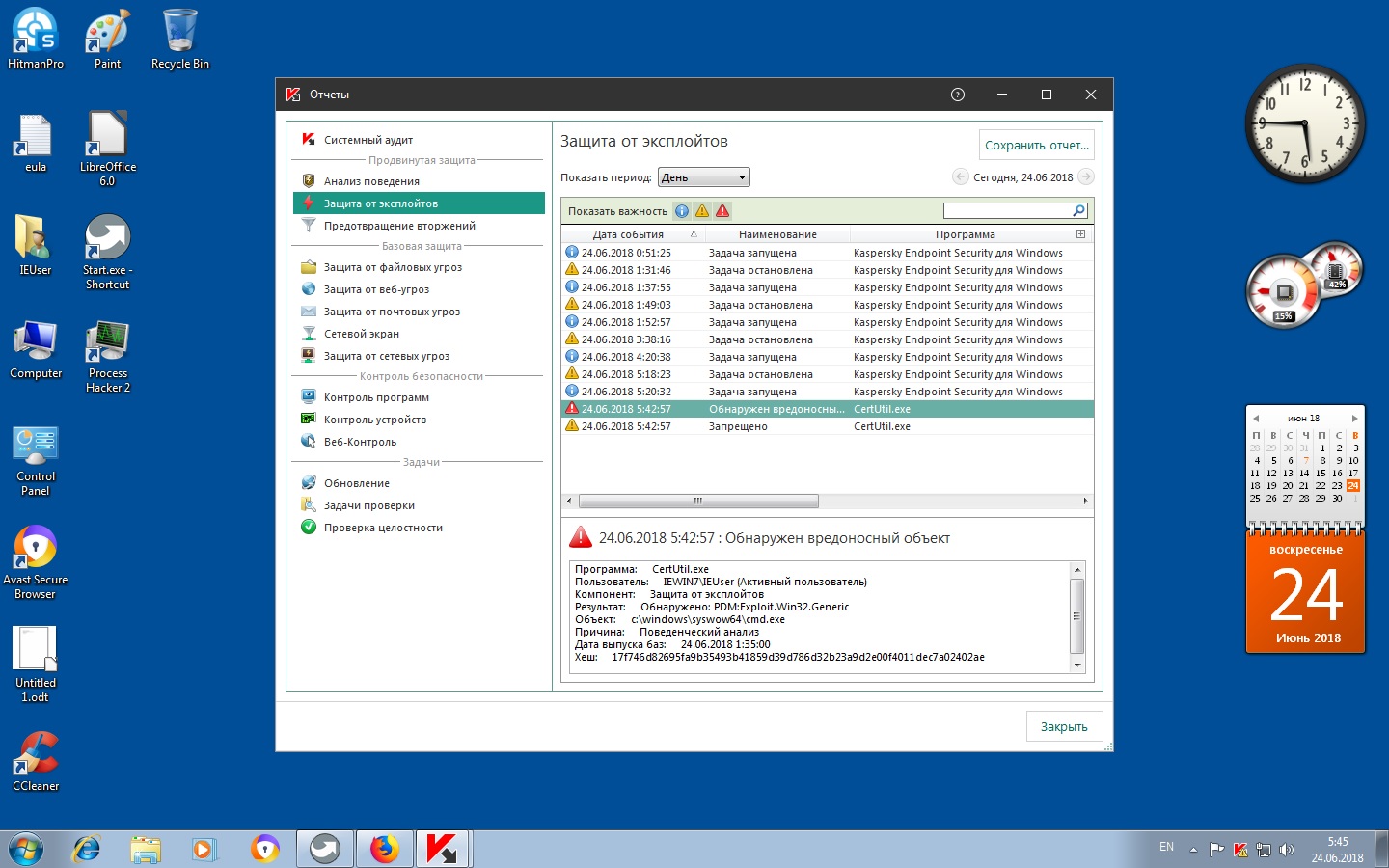Select Untitled 1.odt file

(36, 665)
